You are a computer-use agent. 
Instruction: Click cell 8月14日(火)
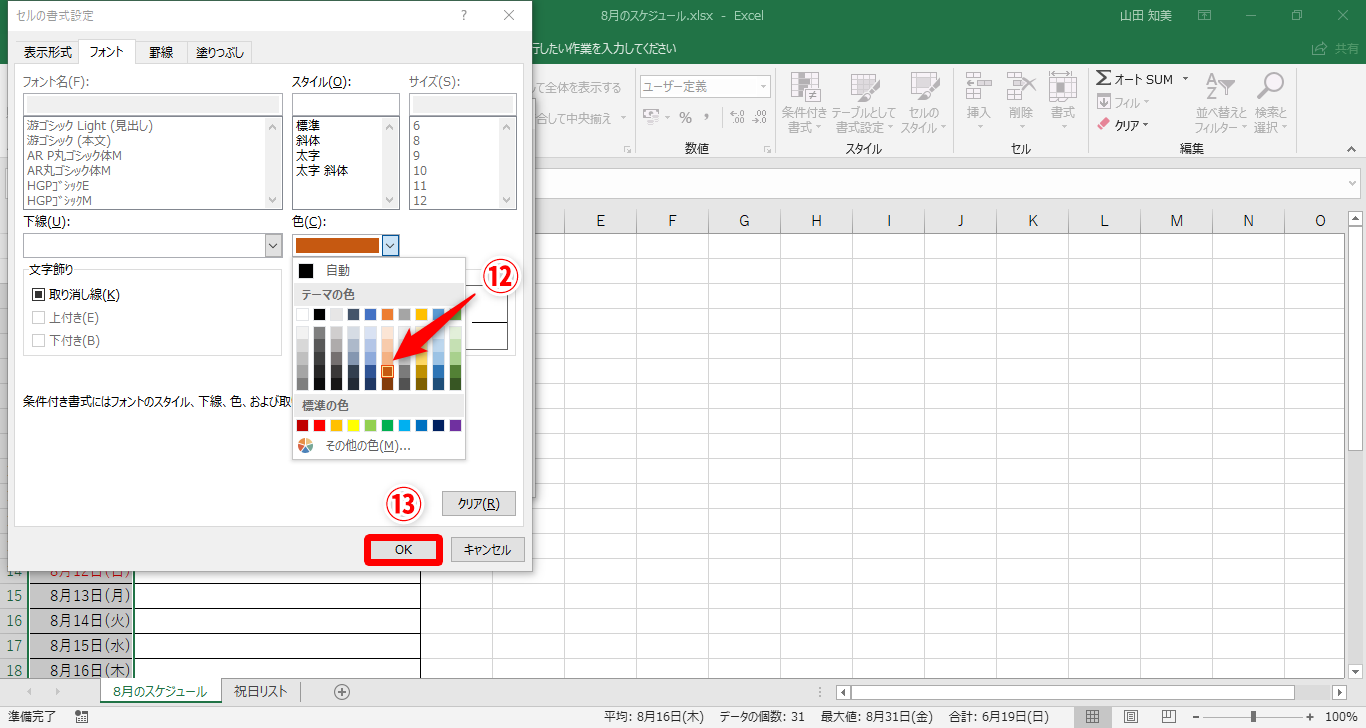click(x=82, y=621)
